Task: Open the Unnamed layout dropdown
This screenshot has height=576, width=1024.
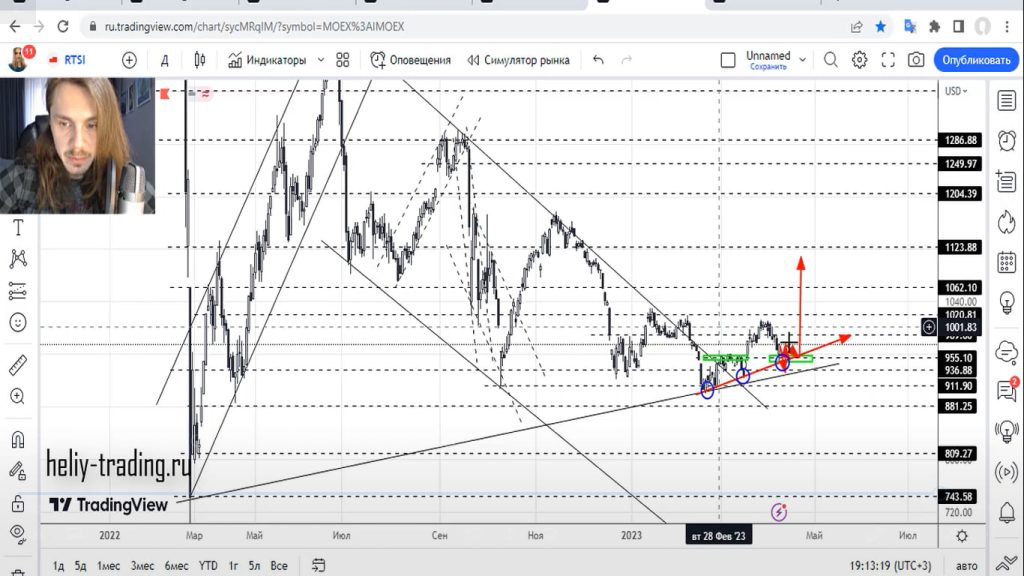Action: [801, 60]
